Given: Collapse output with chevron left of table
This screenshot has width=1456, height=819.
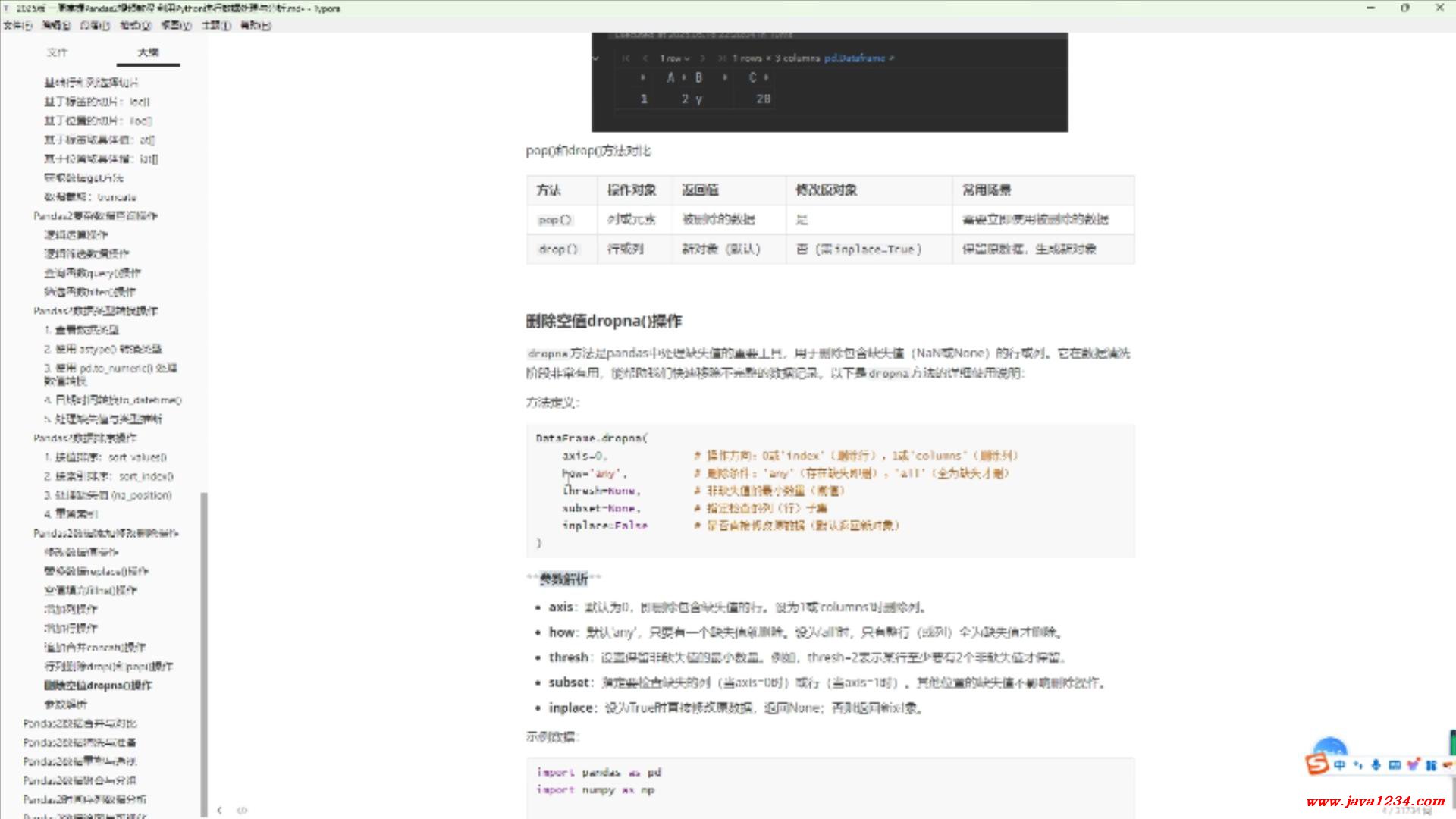Looking at the screenshot, I should pyautogui.click(x=596, y=58).
